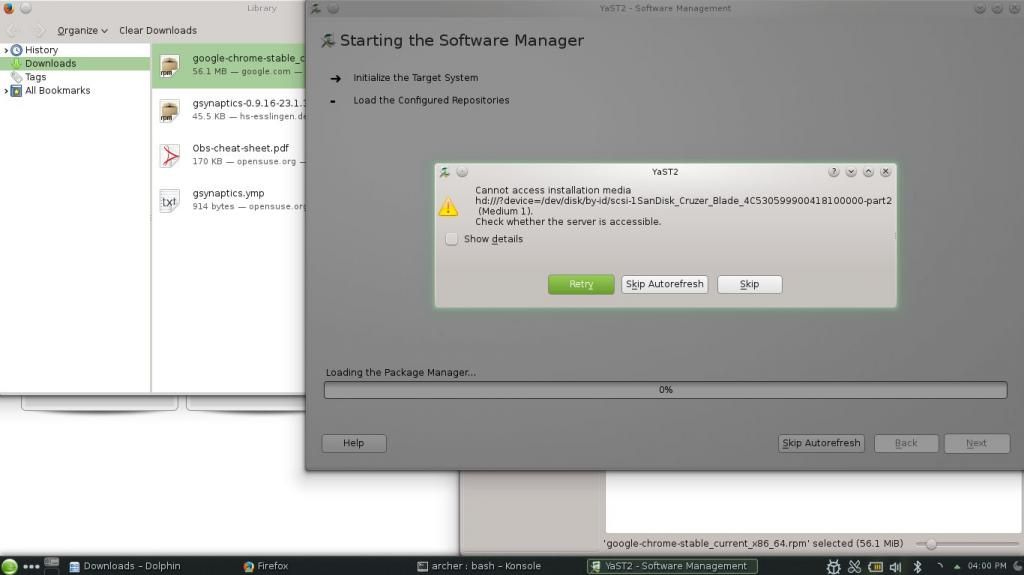Click the crescent moon icon at taskbar end
Screen dimensions: 1024x575
pyautogui.click(x=1017, y=566)
